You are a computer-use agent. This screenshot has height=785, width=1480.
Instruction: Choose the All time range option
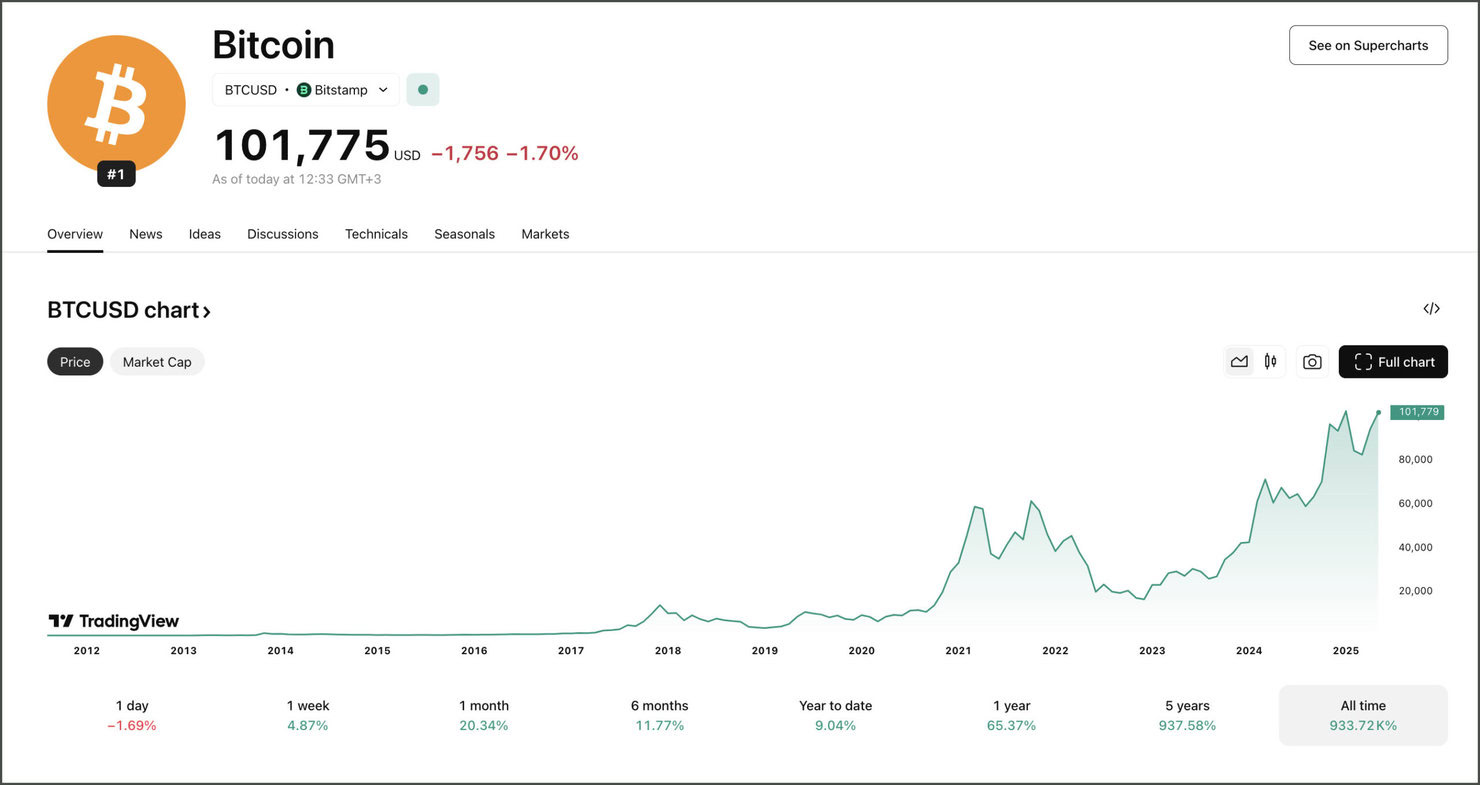pos(1362,715)
